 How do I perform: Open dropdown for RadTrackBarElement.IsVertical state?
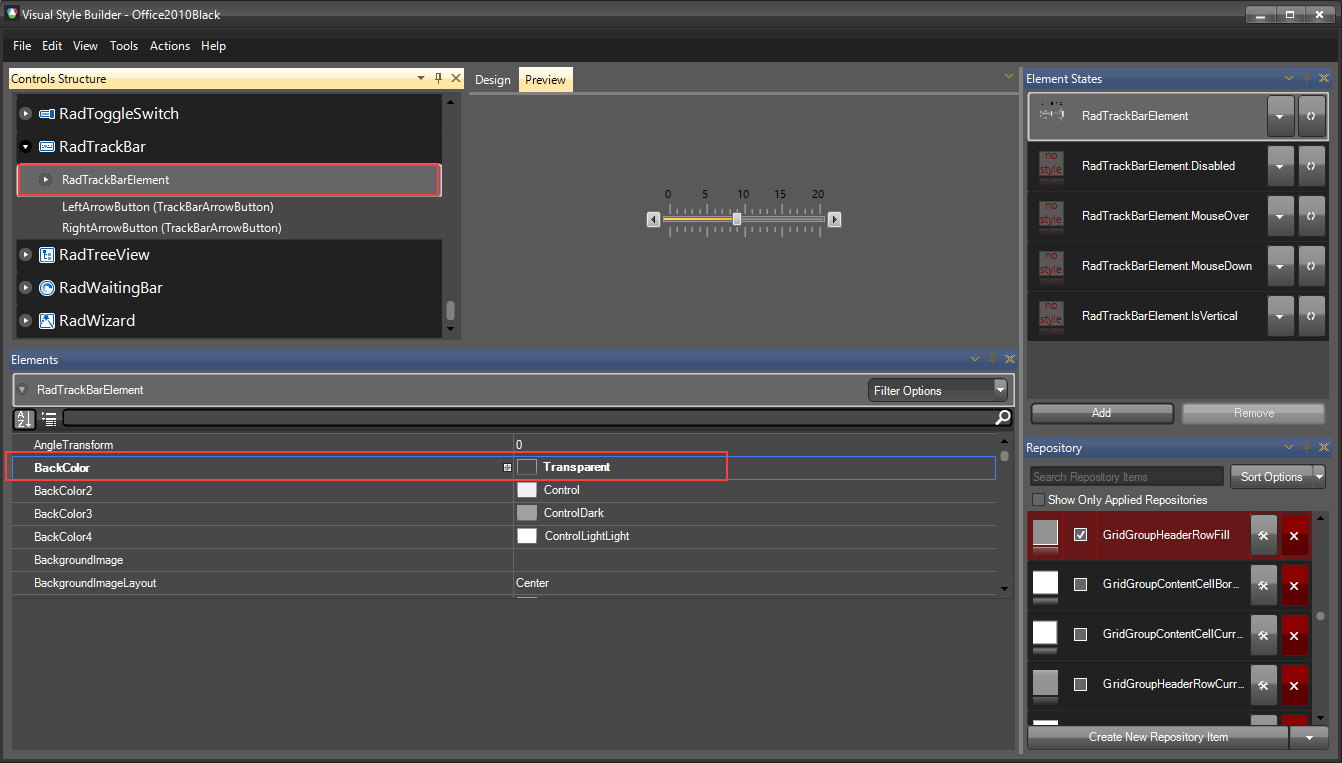(x=1281, y=316)
